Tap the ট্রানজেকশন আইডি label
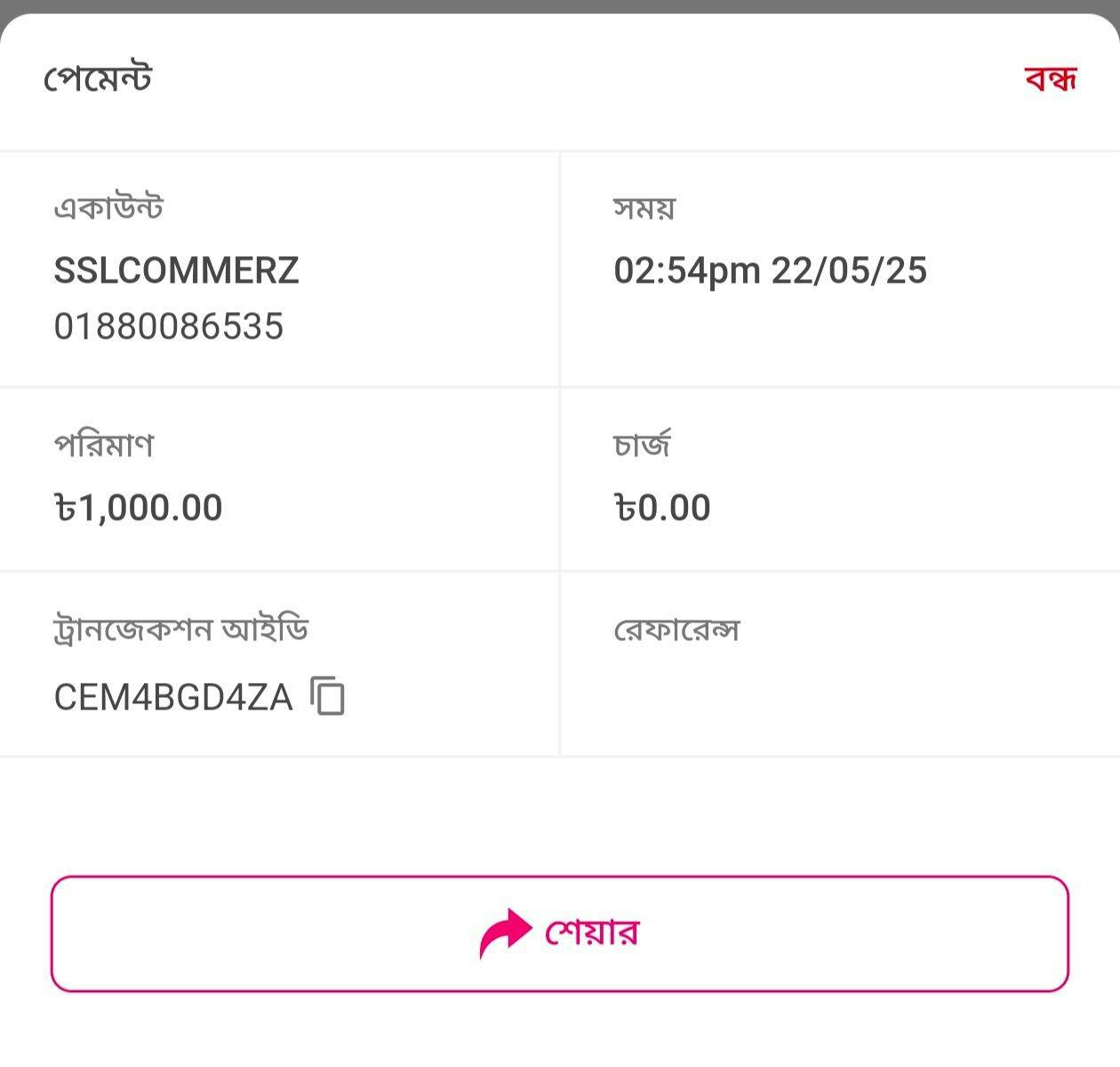This screenshot has width=1120, height=1067. point(180,630)
